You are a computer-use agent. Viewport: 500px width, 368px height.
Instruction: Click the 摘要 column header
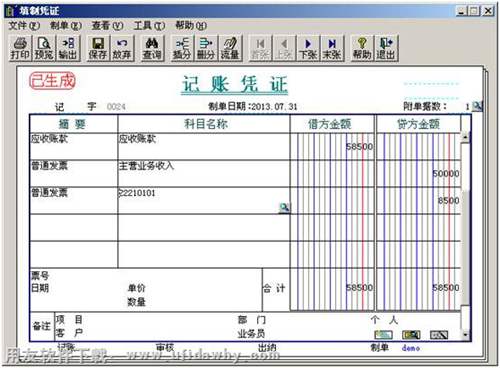pos(74,124)
